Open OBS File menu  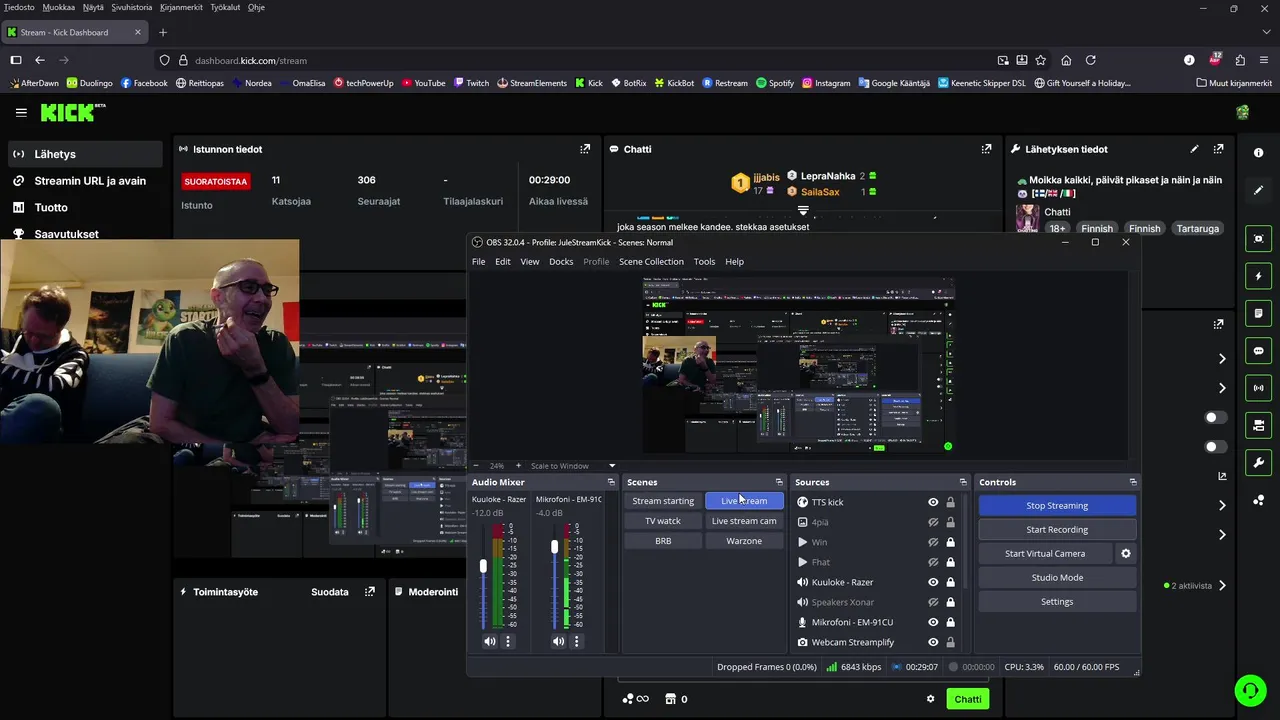pyautogui.click(x=478, y=262)
